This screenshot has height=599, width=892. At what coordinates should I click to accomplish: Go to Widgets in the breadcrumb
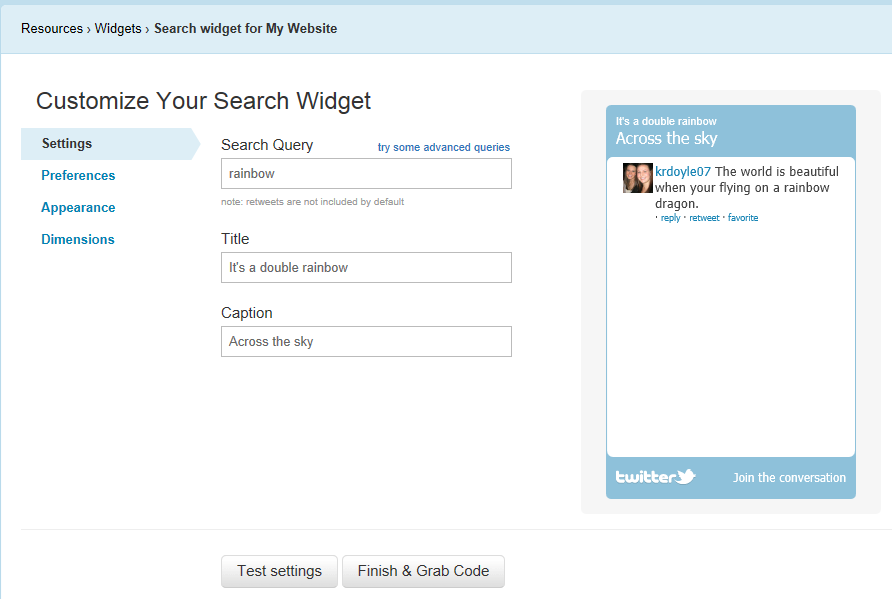pos(118,28)
